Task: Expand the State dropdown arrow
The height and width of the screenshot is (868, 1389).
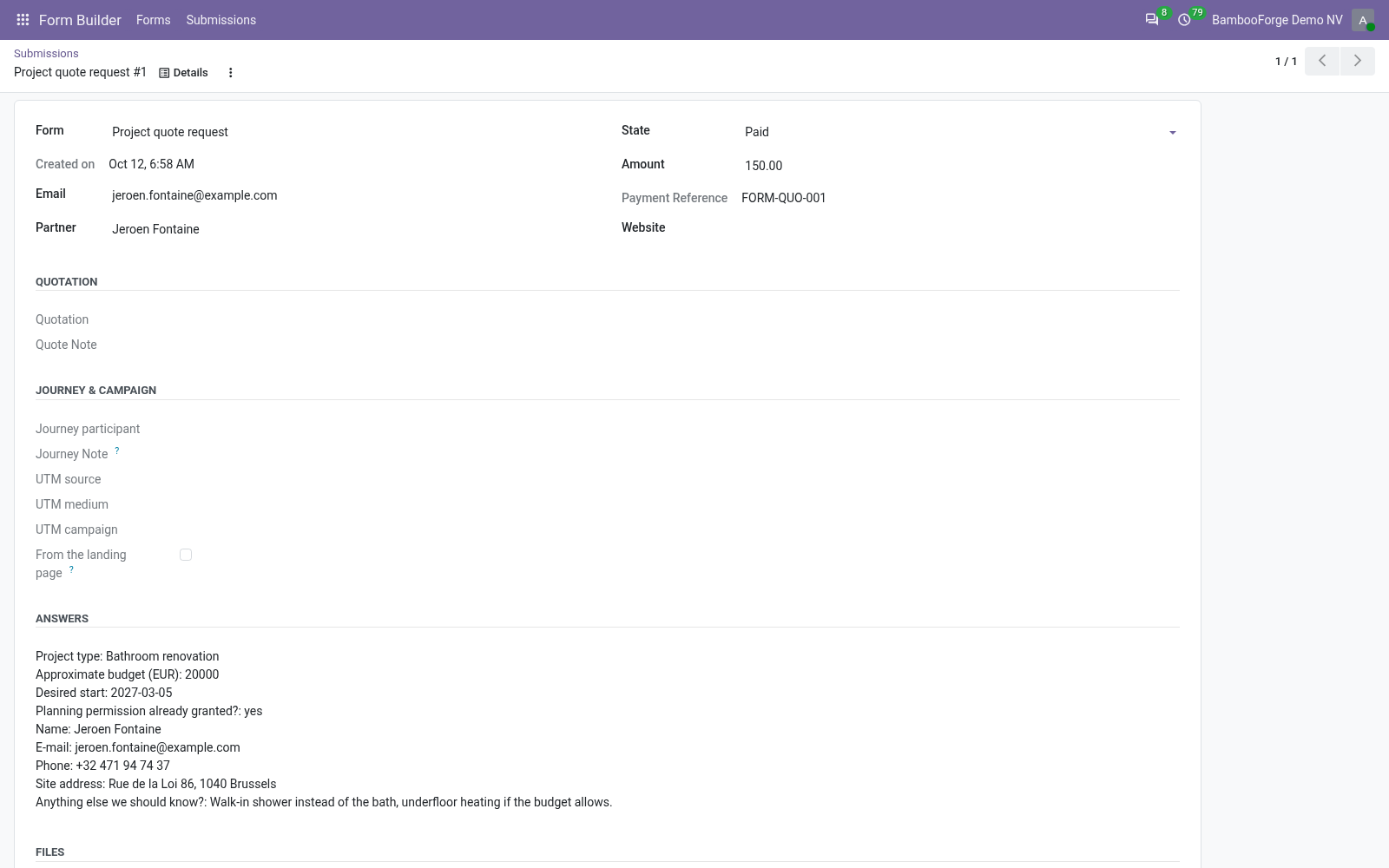Action: (x=1172, y=133)
